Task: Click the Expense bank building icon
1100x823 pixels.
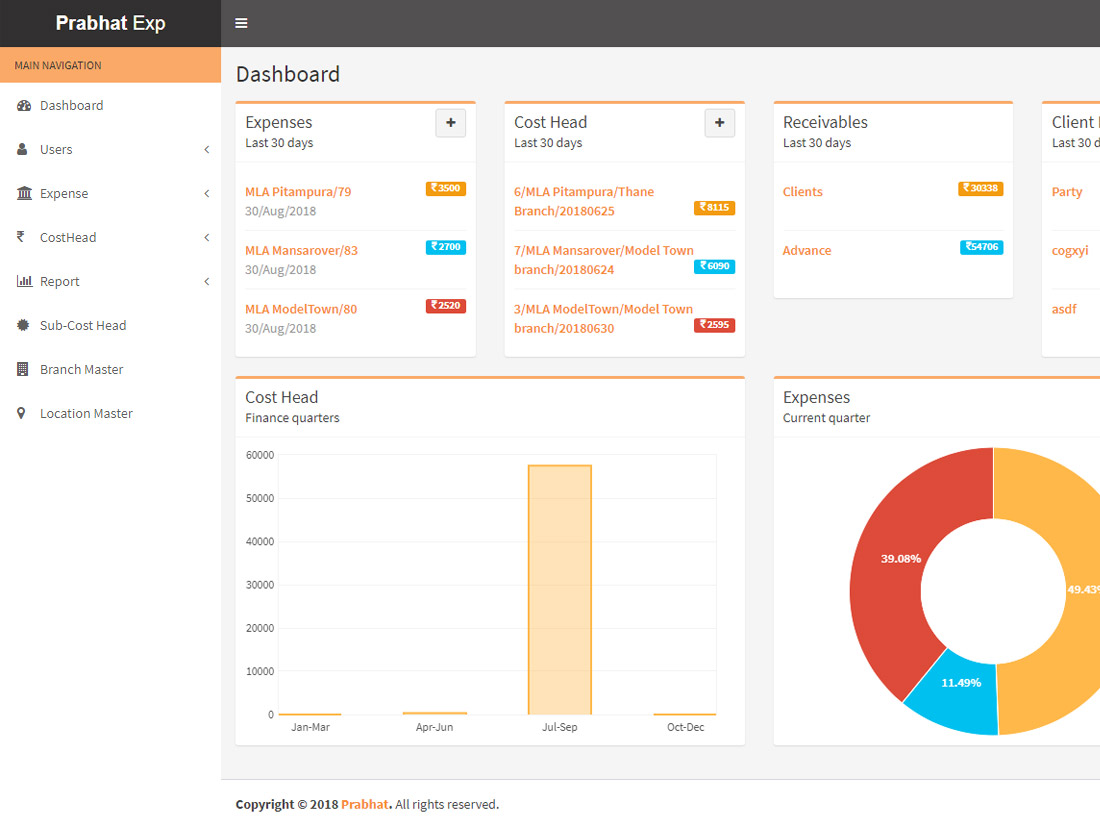Action: [24, 194]
